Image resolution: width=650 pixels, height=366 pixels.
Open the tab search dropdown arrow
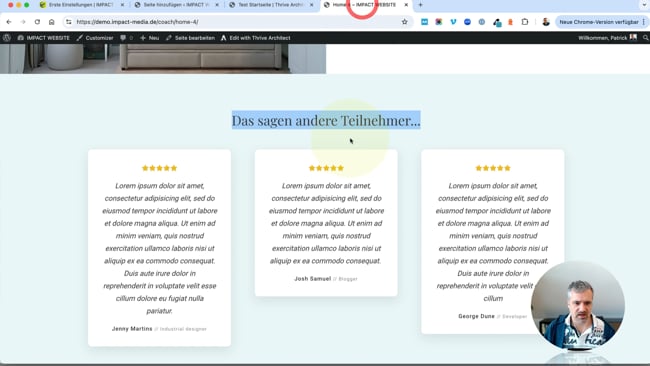[x=645, y=5]
